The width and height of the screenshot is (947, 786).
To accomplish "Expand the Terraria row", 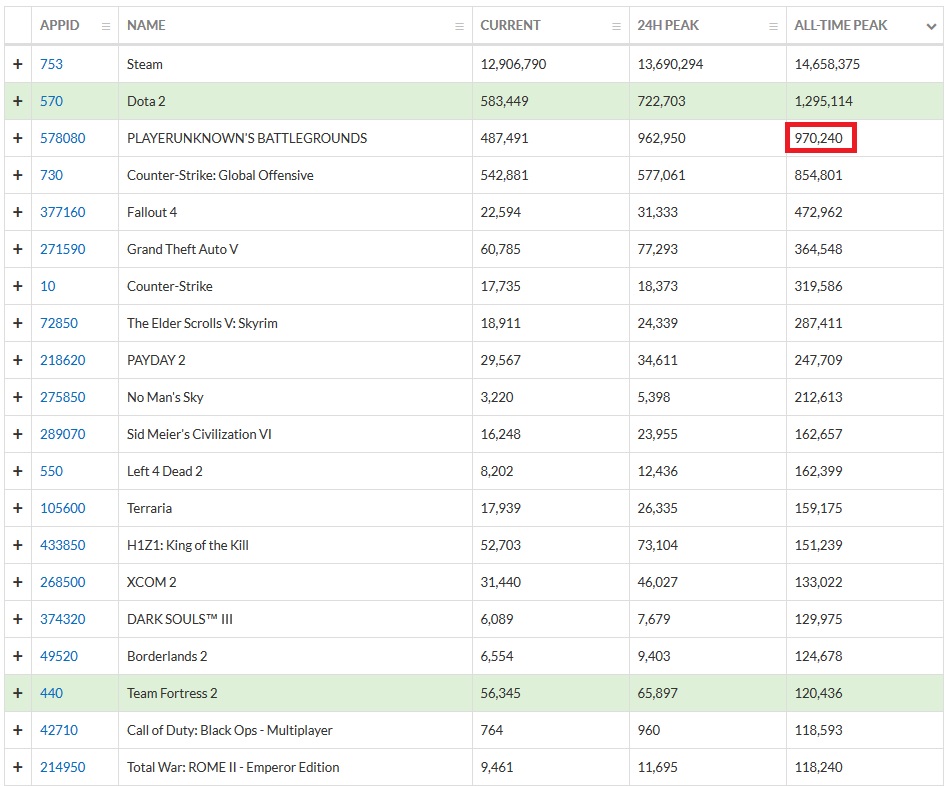I will click(x=18, y=508).
